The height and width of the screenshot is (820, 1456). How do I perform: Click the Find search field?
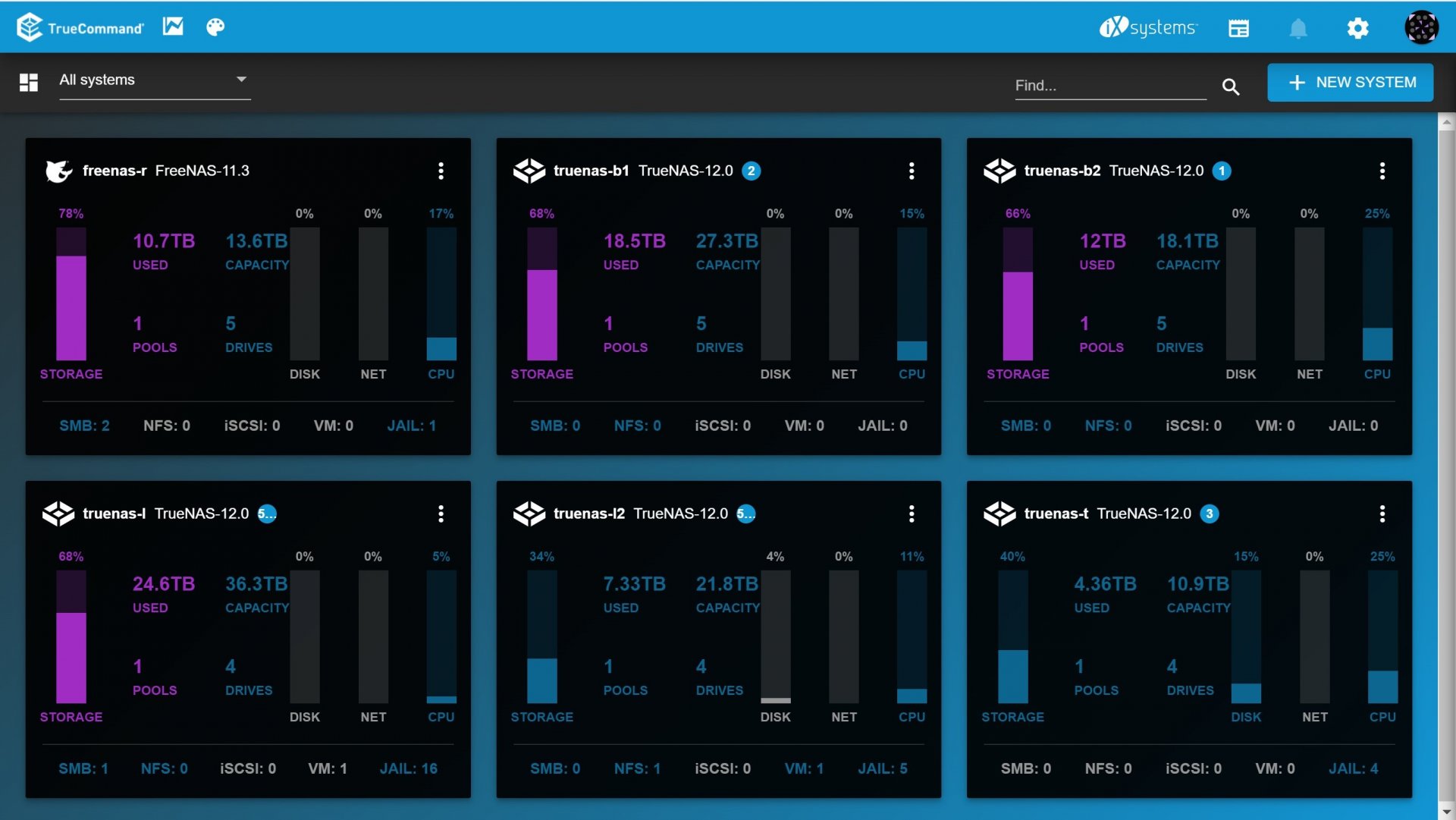(1110, 85)
